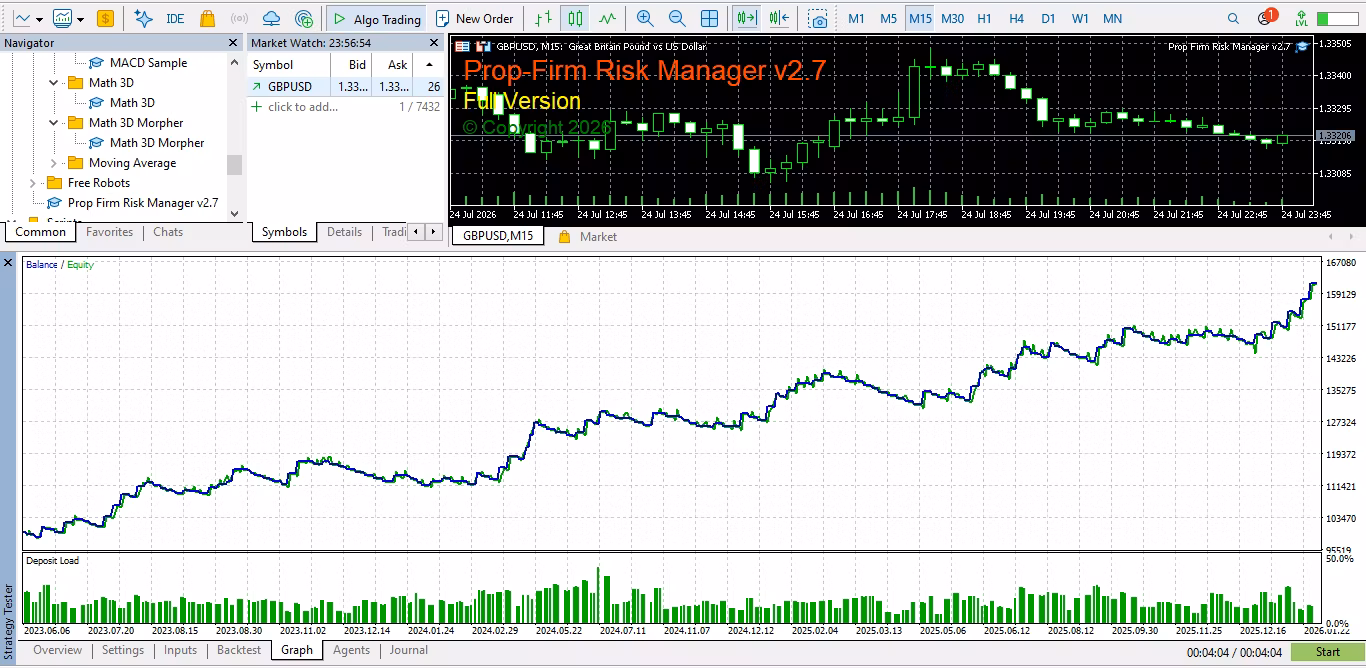
Task: Close the Market Watch panel
Action: click(x=434, y=42)
